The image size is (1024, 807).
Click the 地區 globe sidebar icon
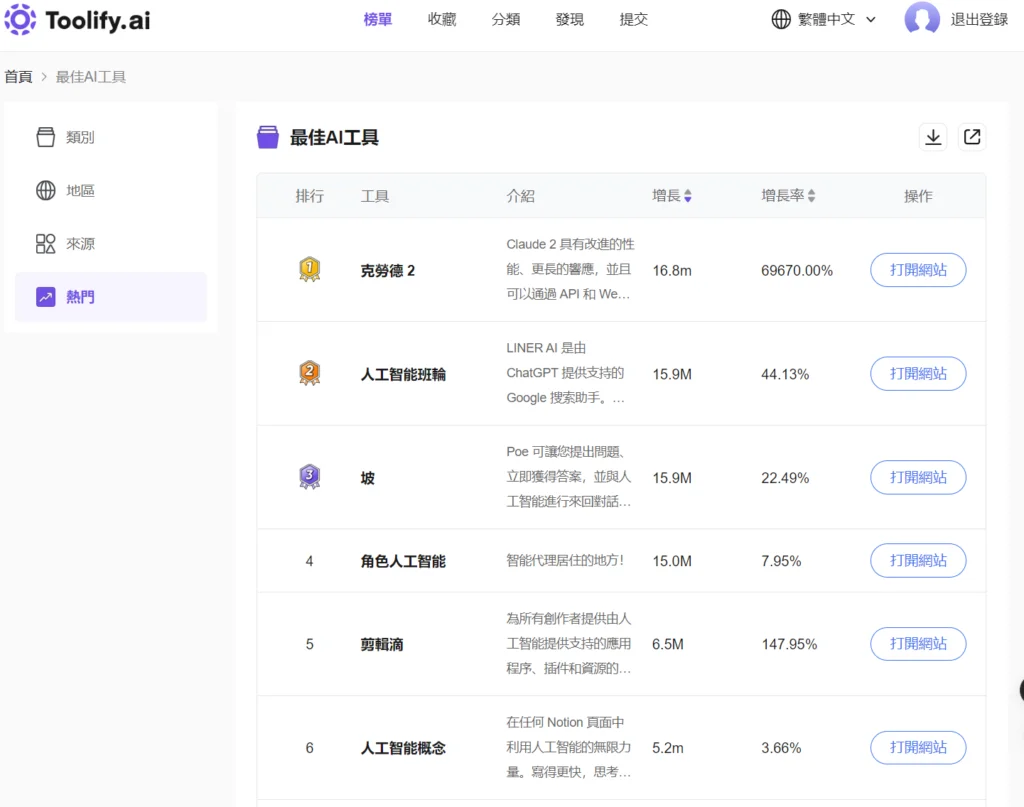pyautogui.click(x=46, y=191)
